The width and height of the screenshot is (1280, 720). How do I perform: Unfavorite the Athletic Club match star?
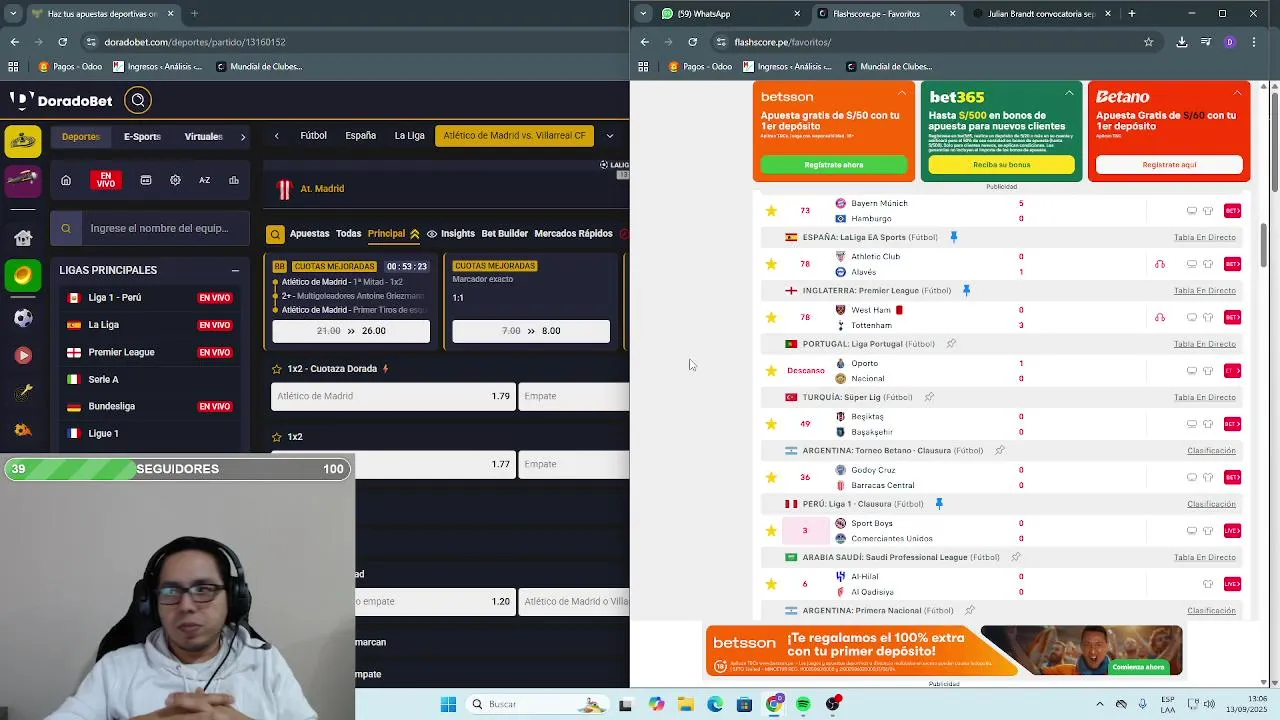(771, 264)
